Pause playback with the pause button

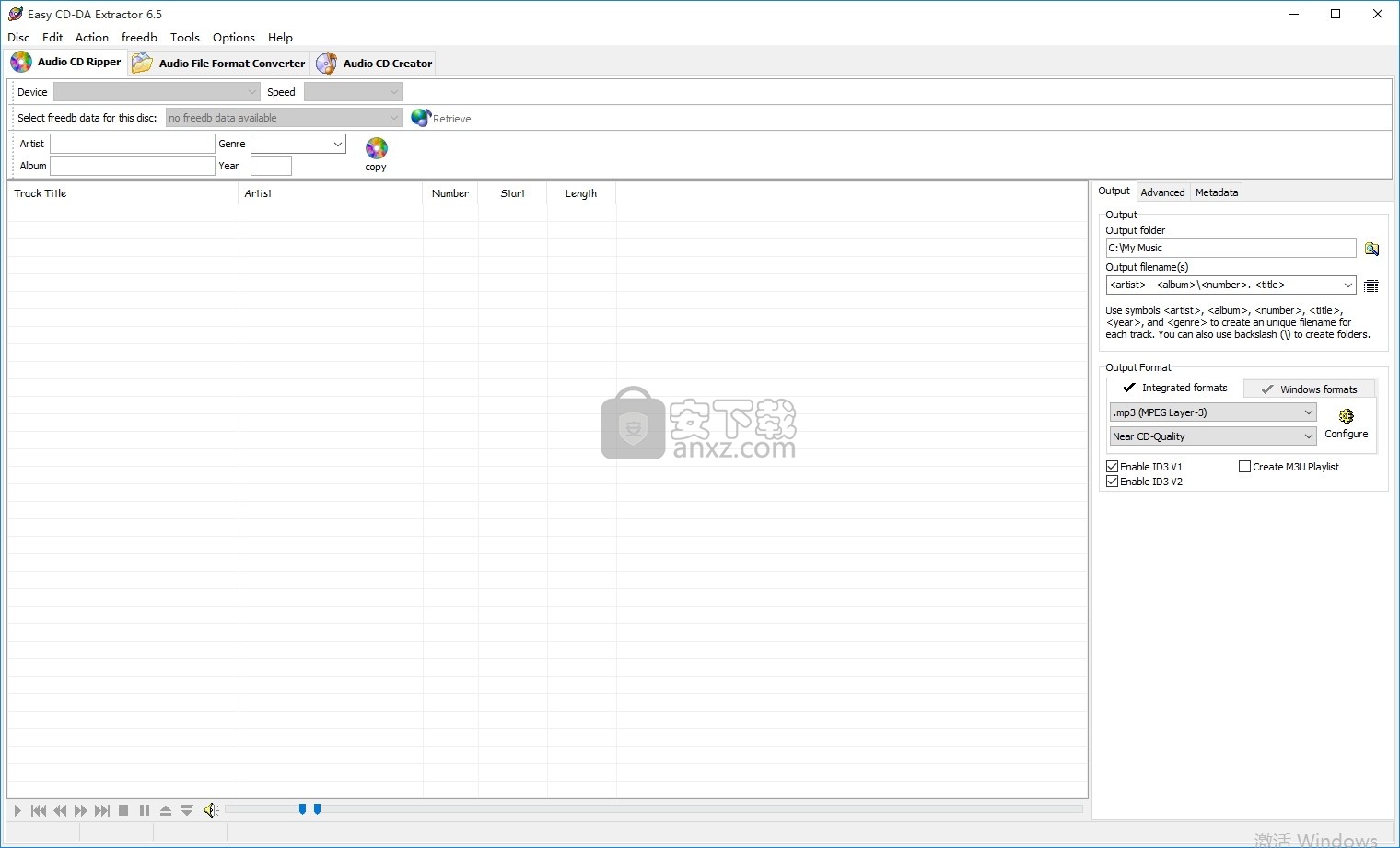tap(145, 810)
